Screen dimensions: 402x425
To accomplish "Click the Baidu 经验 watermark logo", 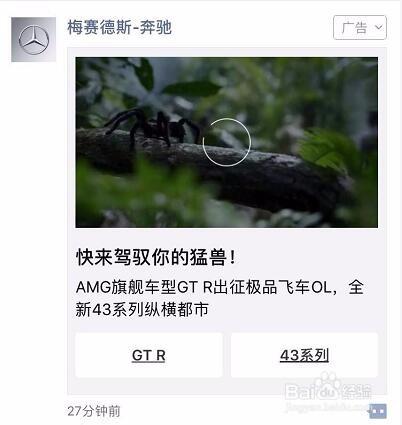I will click(x=328, y=391).
